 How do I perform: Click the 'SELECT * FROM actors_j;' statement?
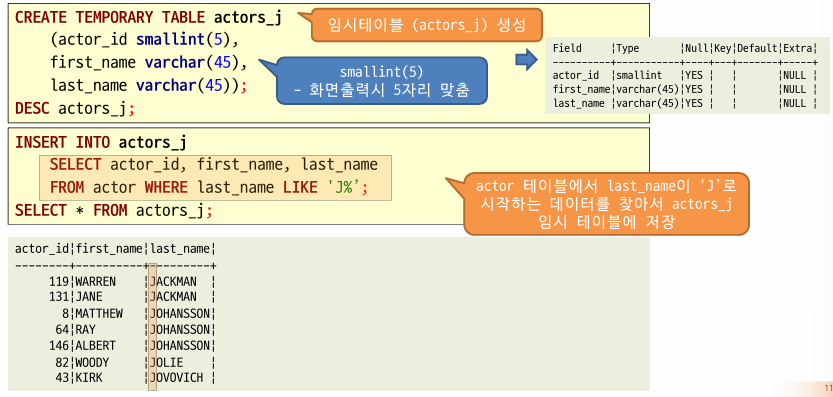point(114,210)
